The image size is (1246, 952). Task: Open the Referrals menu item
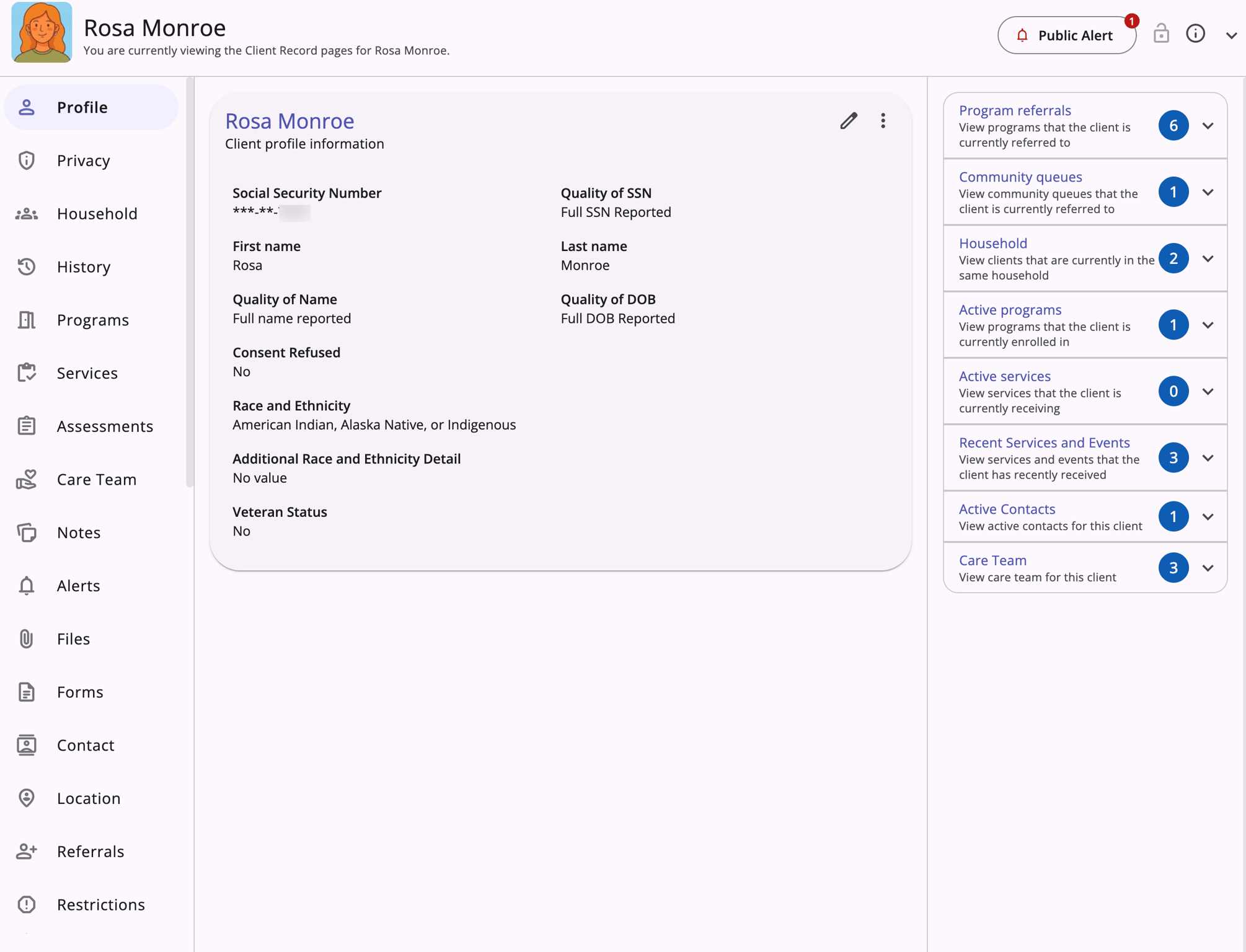(x=91, y=852)
